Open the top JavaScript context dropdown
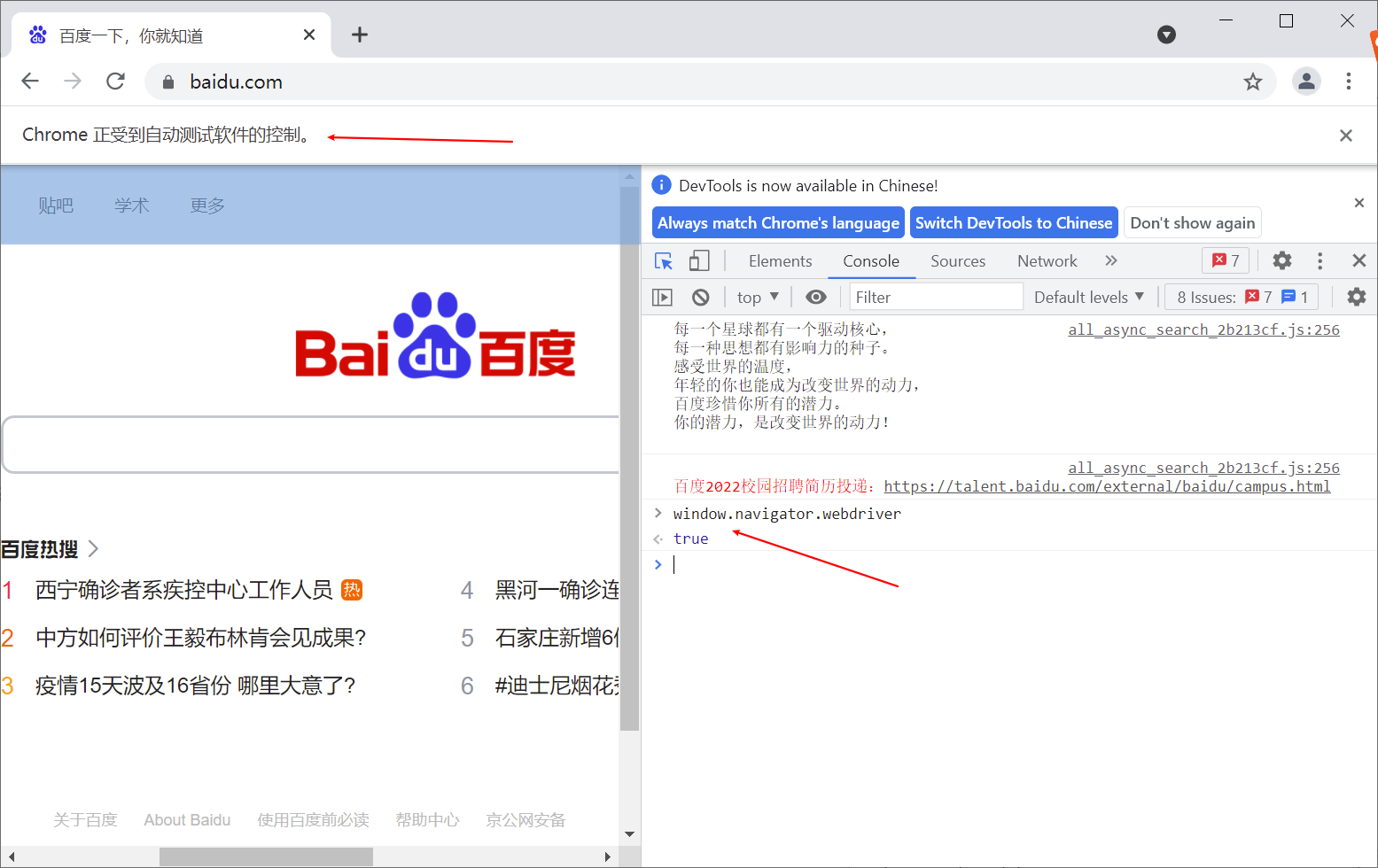 pyautogui.click(x=758, y=297)
